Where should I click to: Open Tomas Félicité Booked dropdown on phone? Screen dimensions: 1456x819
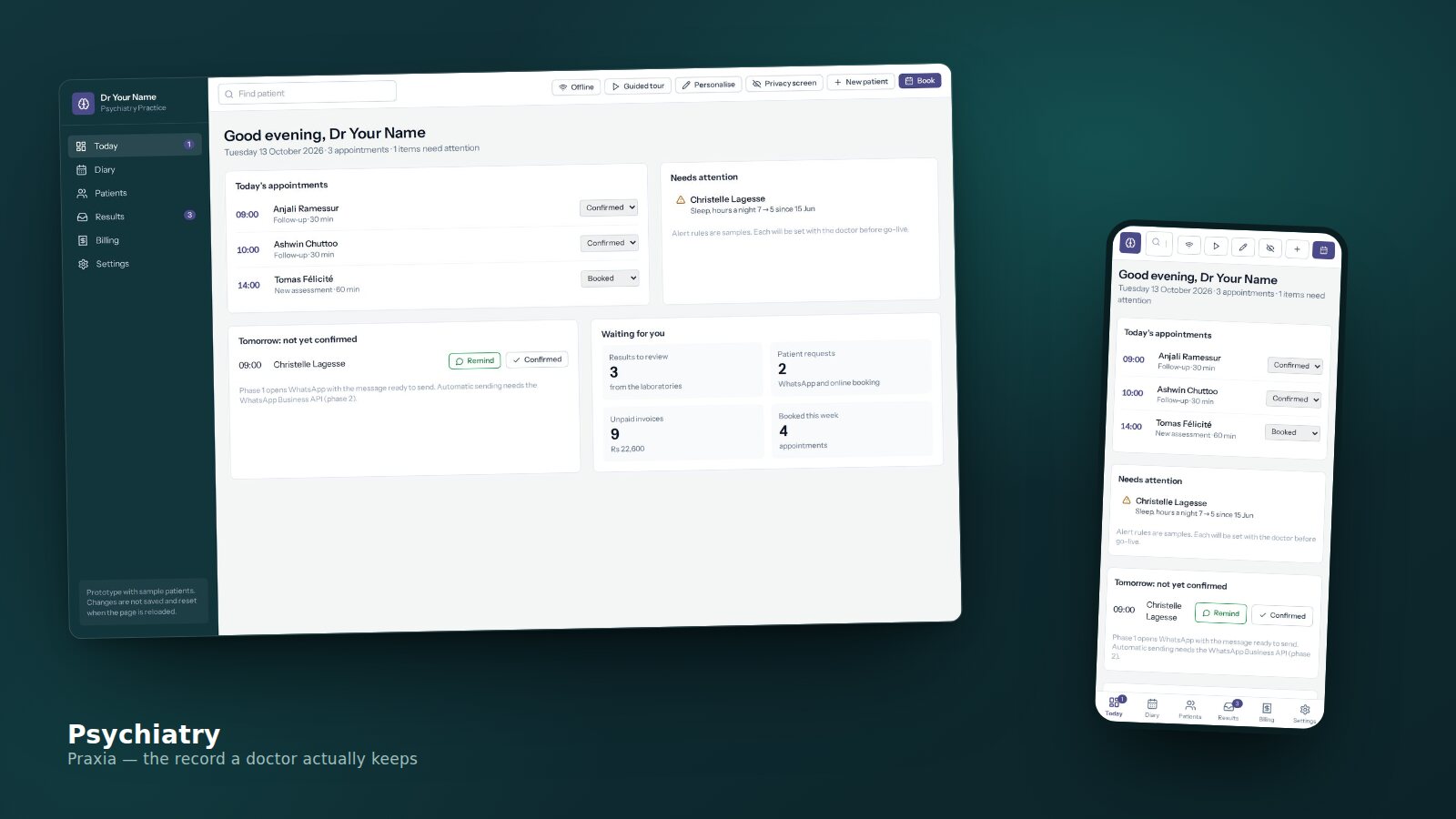[x=1291, y=432]
